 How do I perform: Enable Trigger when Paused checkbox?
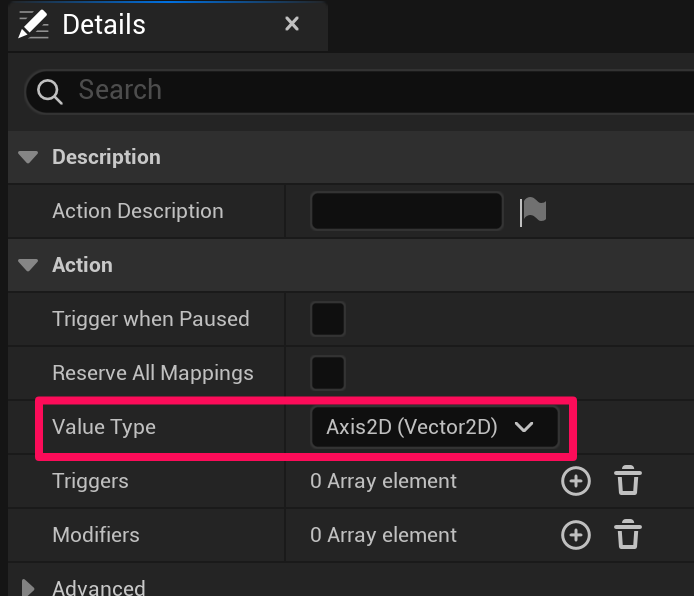click(328, 319)
